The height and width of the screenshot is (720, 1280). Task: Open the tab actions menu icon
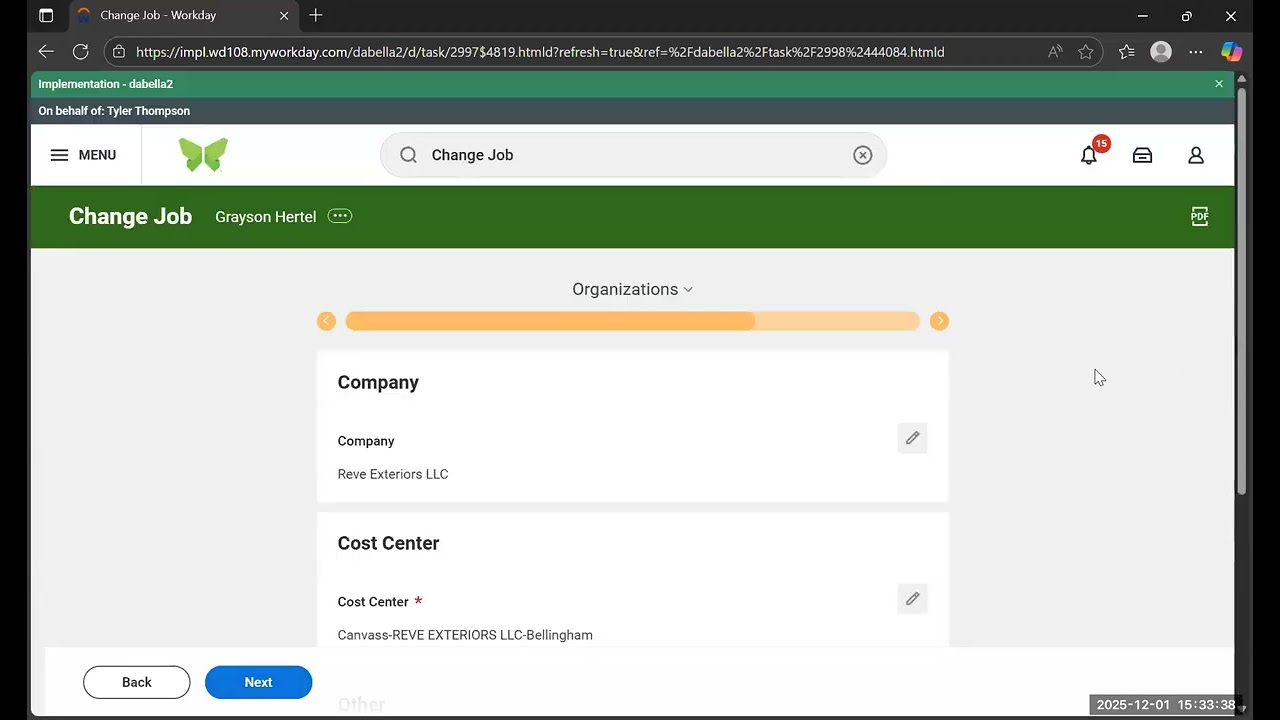(x=46, y=16)
